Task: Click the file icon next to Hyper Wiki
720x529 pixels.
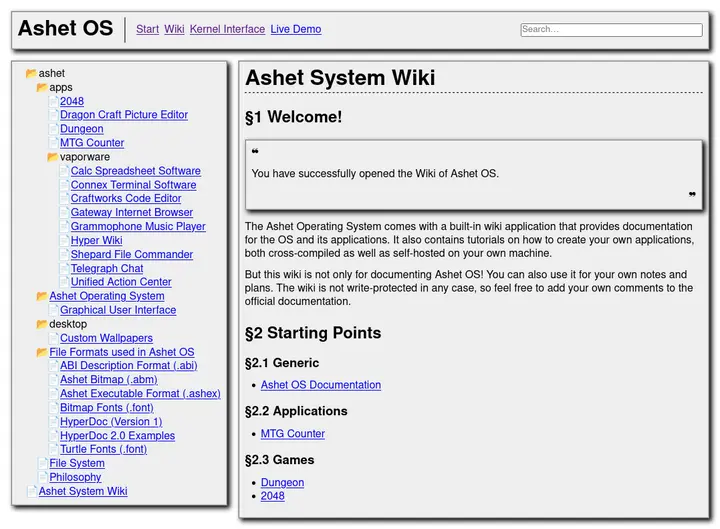Action: tap(64, 241)
